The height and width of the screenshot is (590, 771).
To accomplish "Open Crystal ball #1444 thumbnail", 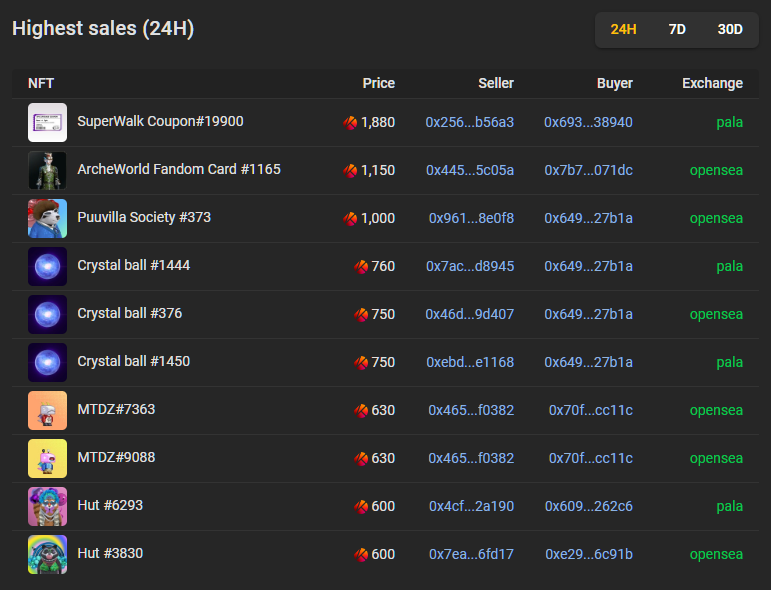I will point(47,266).
